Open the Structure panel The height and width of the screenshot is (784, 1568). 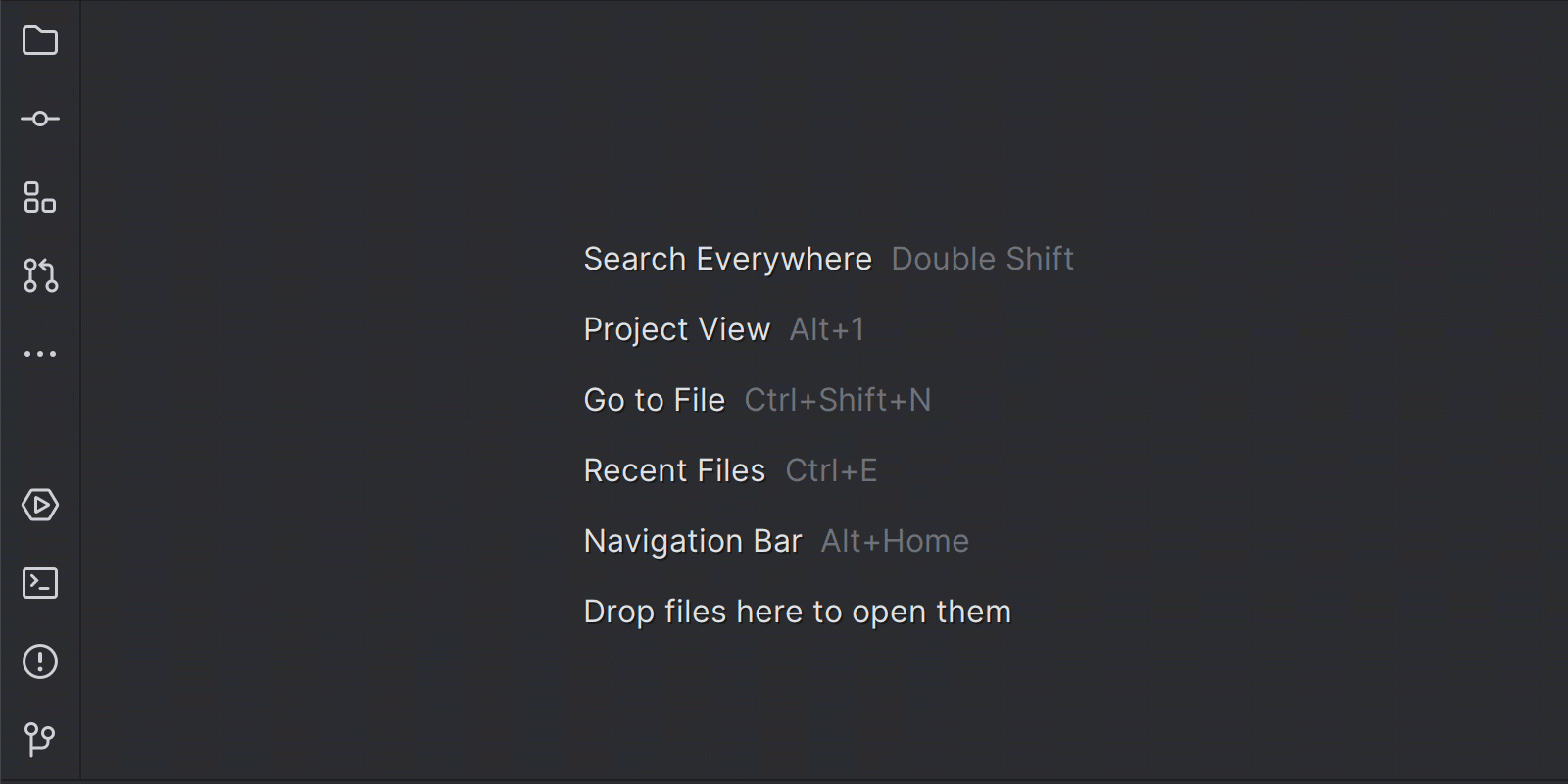[39, 199]
